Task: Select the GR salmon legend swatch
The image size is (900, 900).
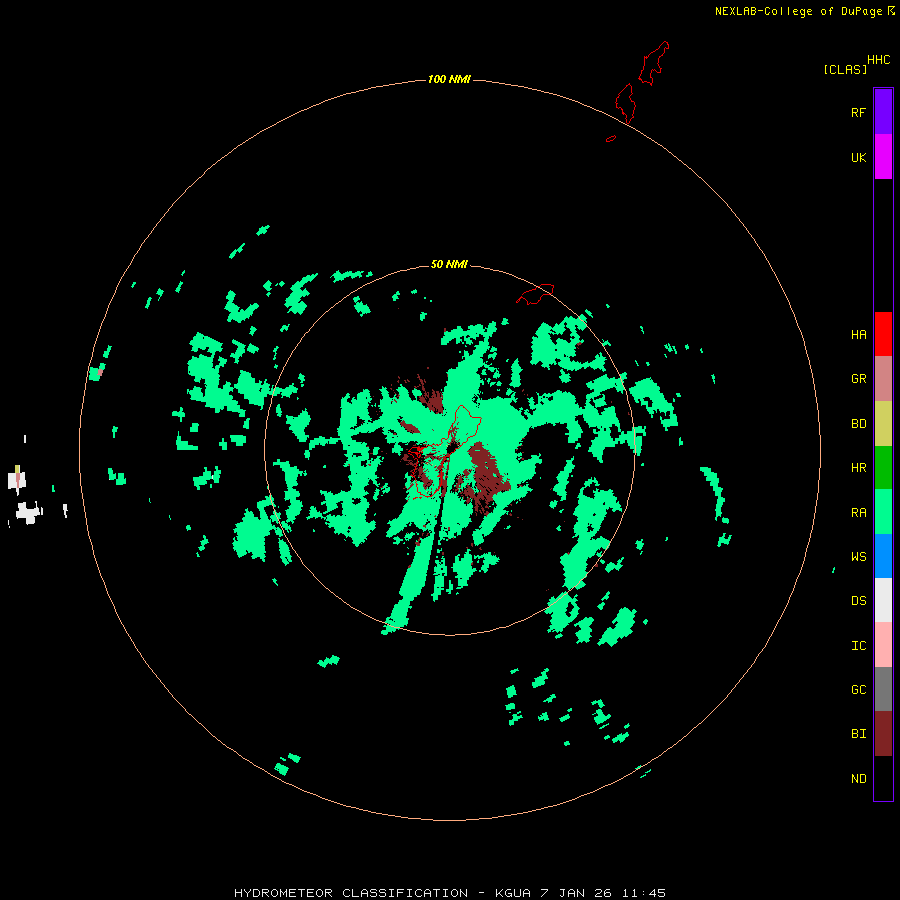Action: click(x=883, y=379)
